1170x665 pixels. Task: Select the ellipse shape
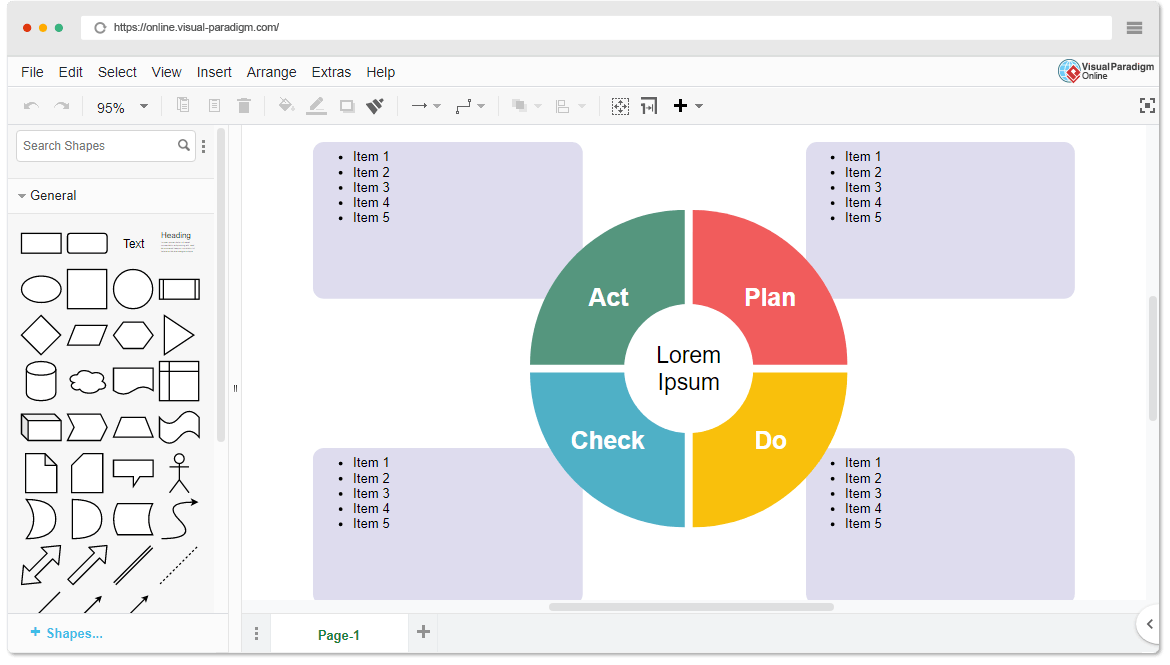pyautogui.click(x=41, y=289)
